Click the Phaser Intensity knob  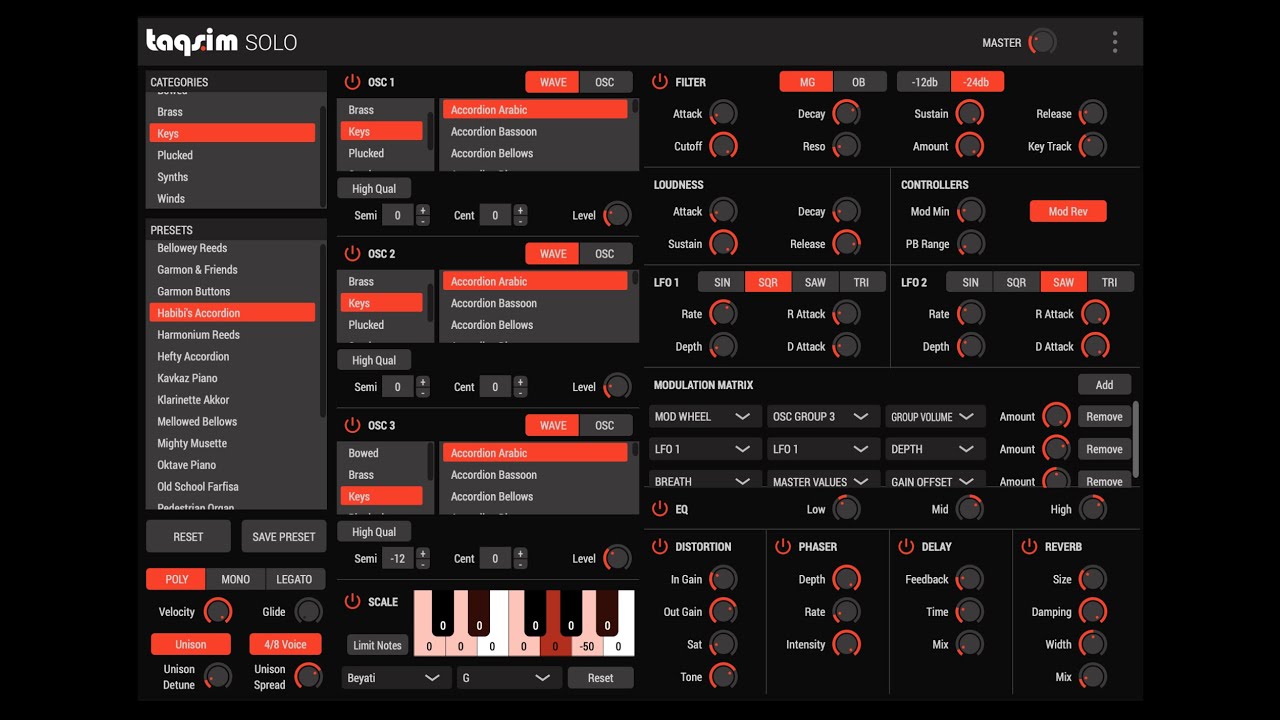[846, 645]
